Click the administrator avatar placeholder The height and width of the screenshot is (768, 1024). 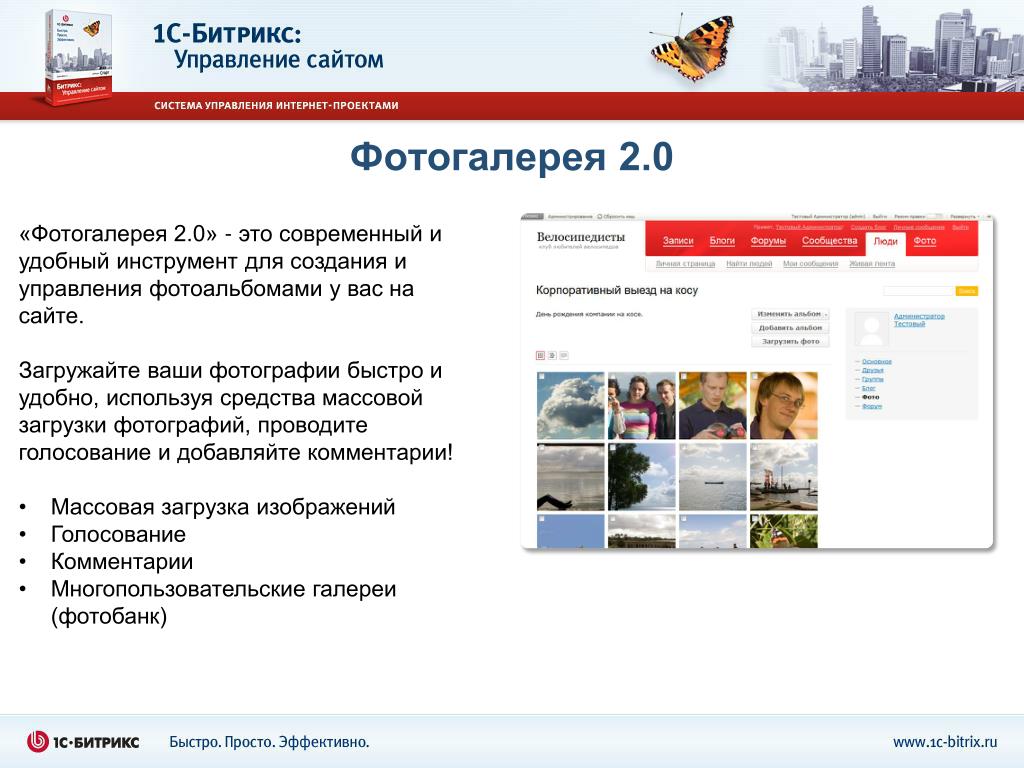point(872,329)
